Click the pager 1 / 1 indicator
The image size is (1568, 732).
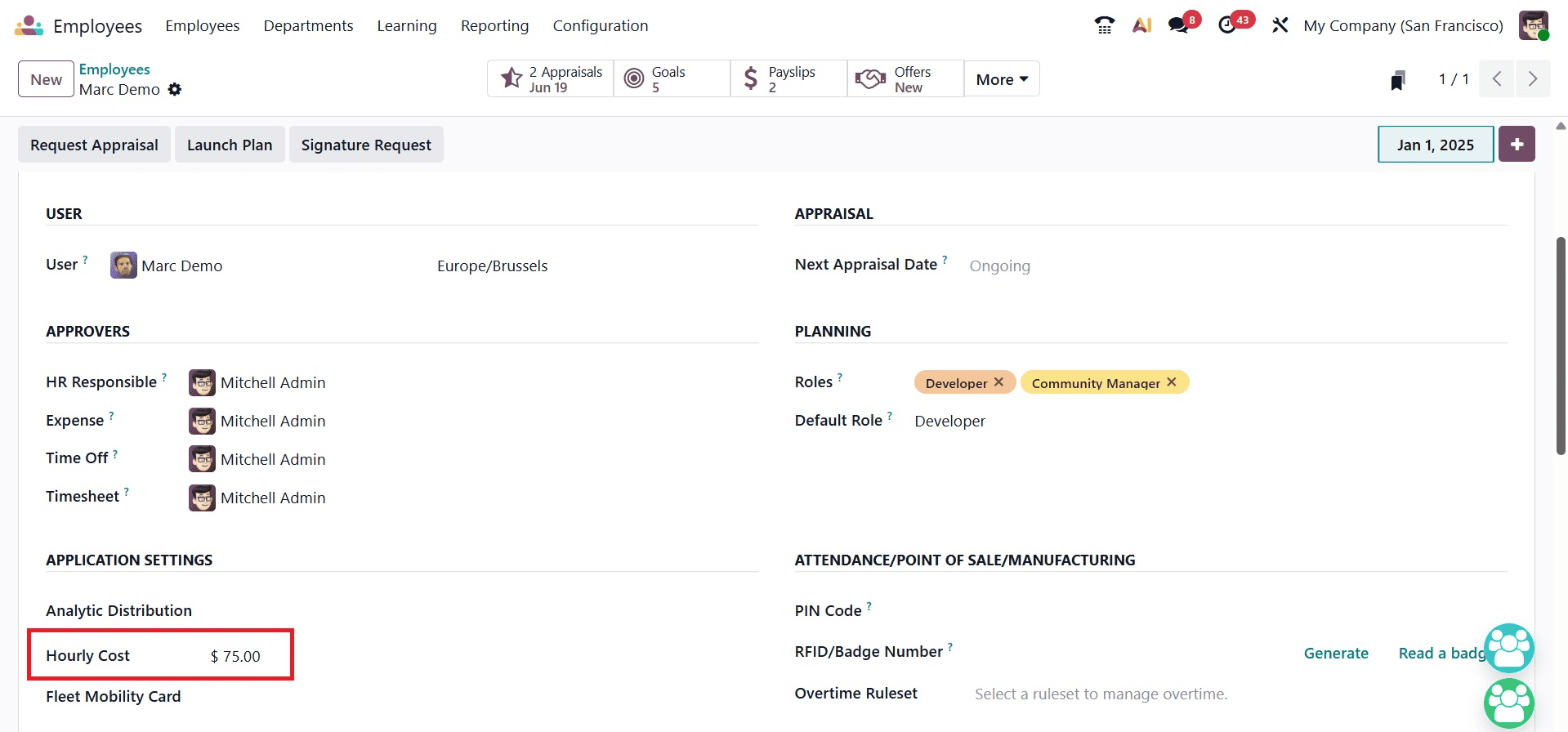[x=1454, y=79]
